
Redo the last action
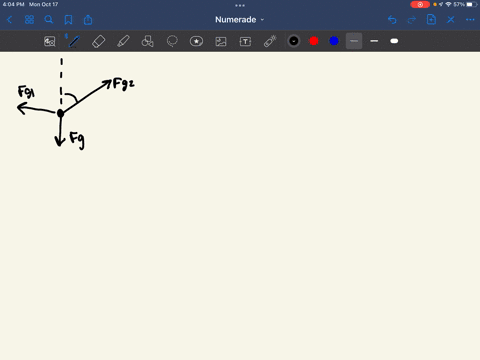point(412,20)
